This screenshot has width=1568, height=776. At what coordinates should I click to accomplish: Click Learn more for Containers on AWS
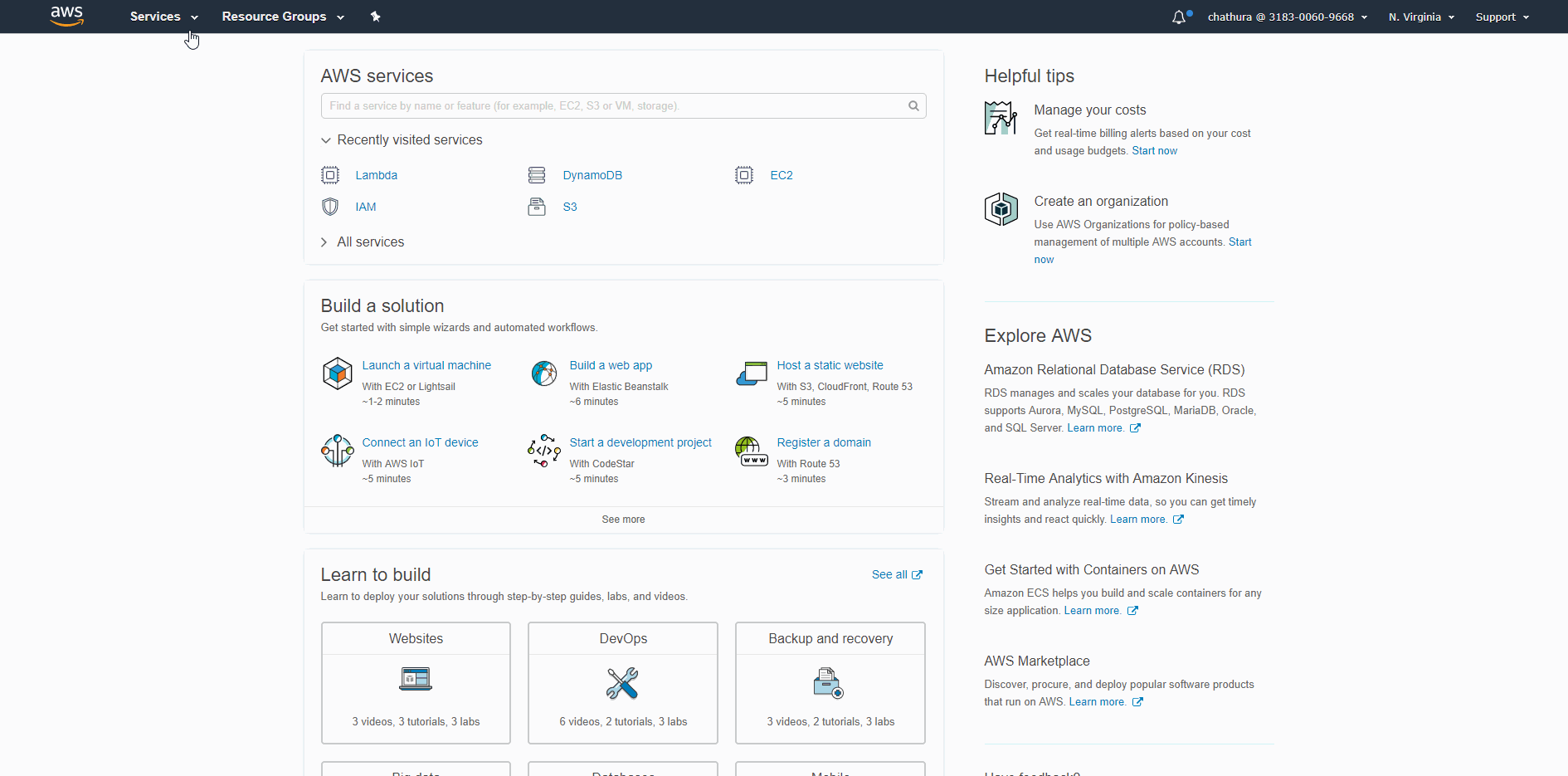point(1093,611)
